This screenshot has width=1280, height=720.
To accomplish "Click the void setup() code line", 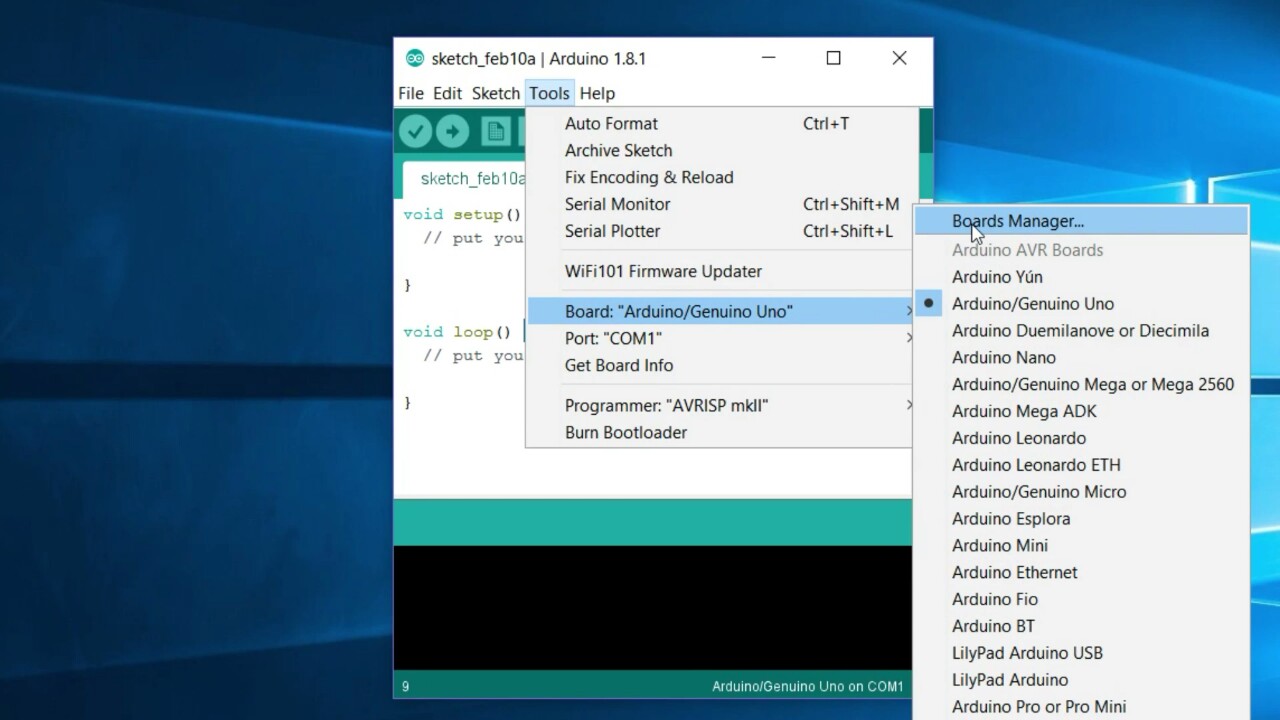I will pyautogui.click(x=462, y=215).
